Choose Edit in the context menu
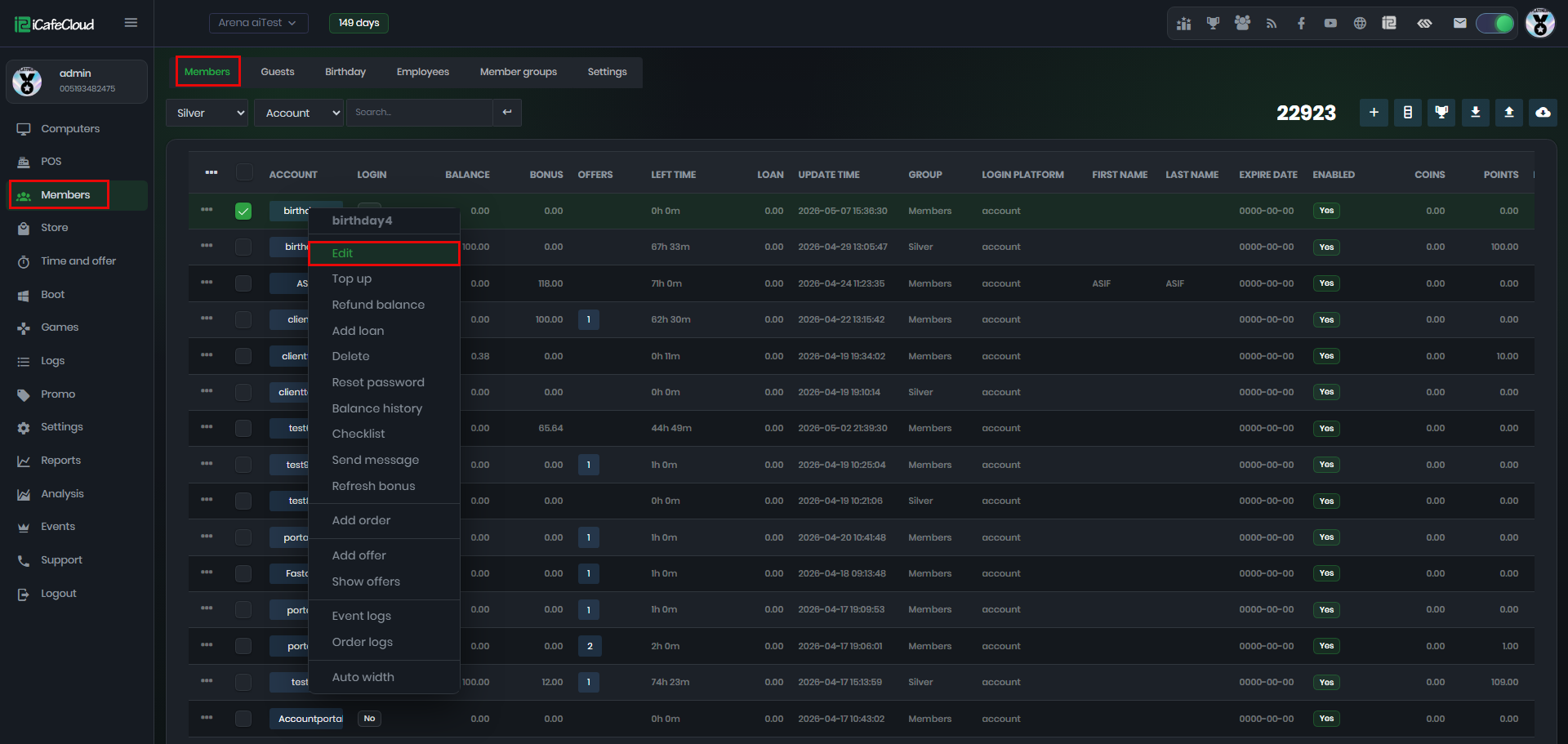The width and height of the screenshot is (1568, 744). [384, 253]
